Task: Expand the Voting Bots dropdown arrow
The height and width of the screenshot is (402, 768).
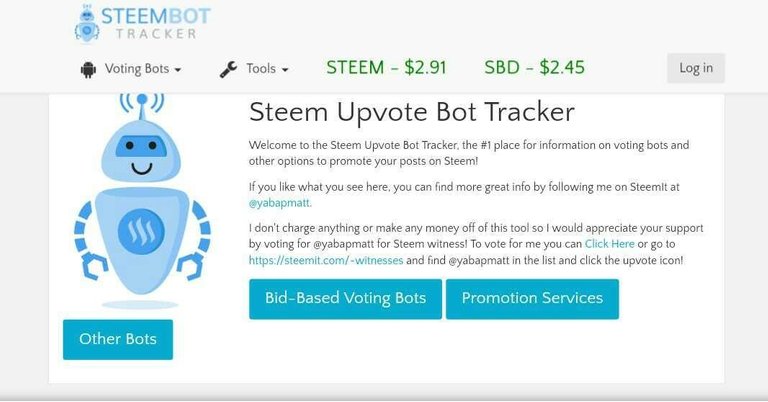Action: coord(178,70)
